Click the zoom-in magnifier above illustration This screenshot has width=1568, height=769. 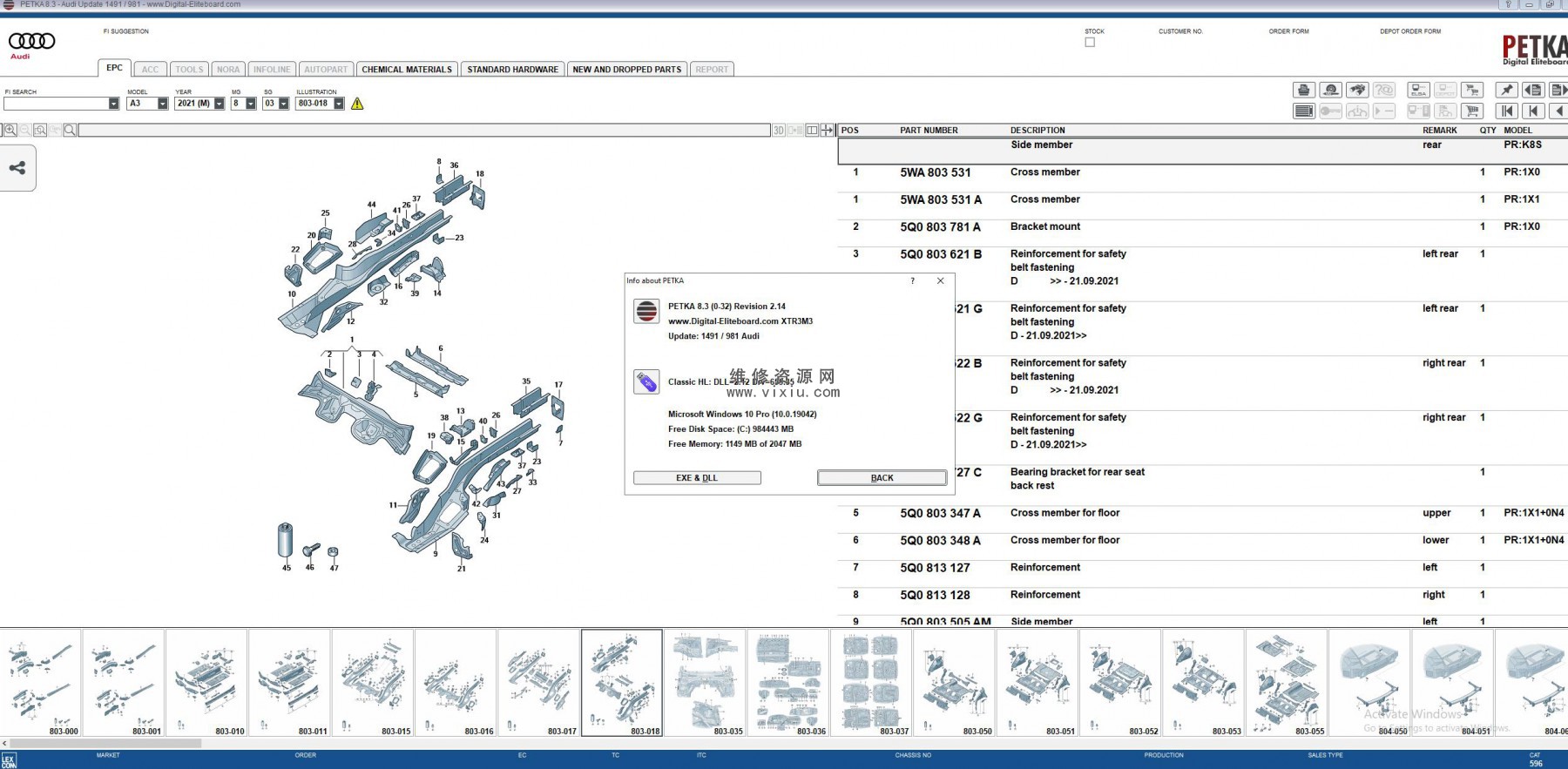pos(10,130)
